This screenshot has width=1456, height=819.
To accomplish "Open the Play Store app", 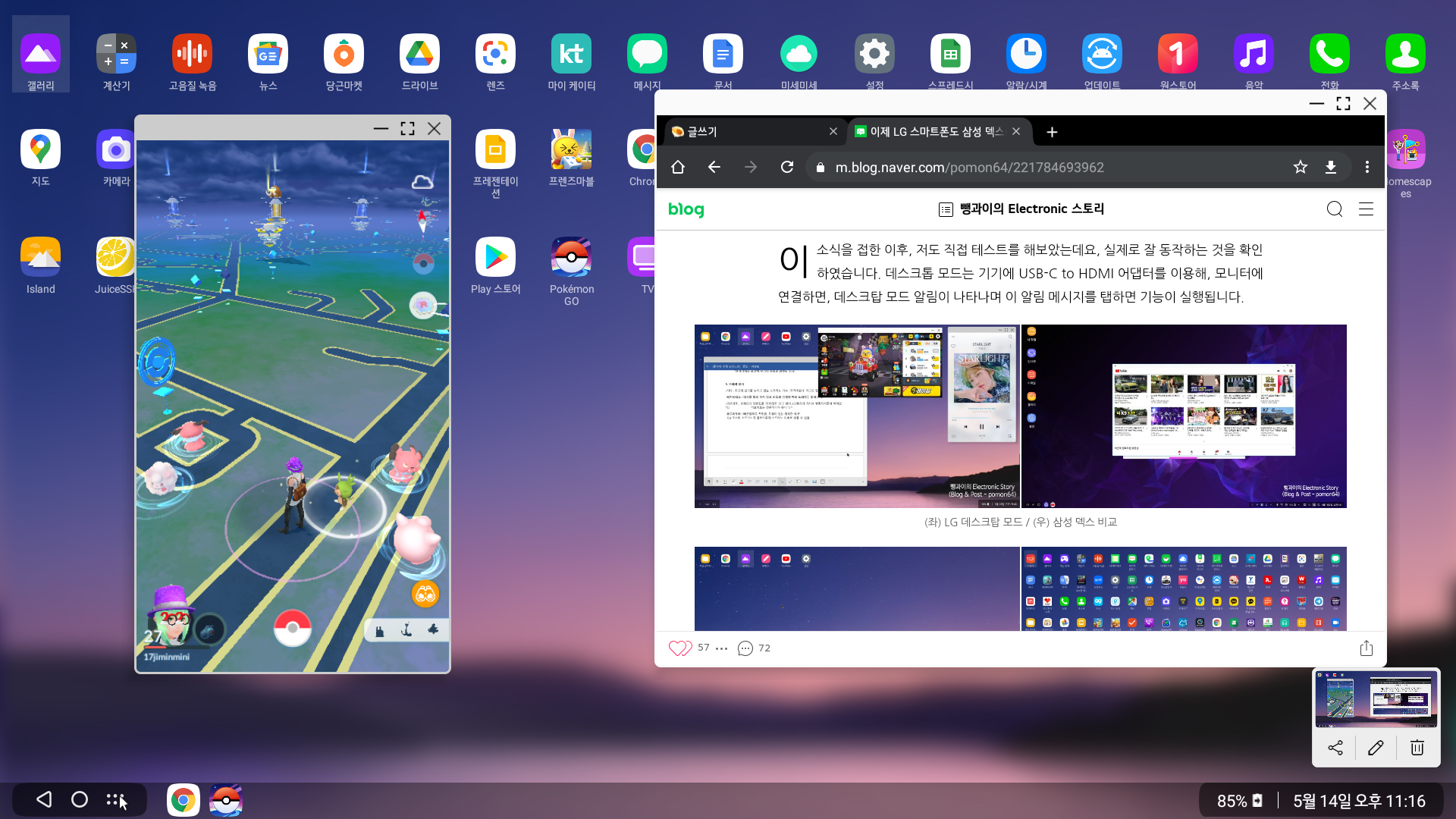I will [x=495, y=258].
